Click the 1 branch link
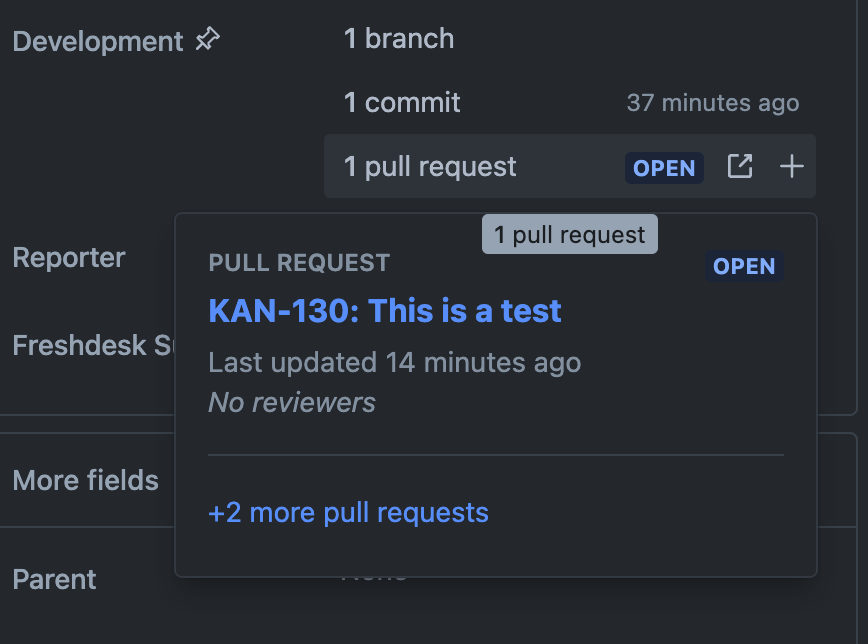 coord(398,39)
